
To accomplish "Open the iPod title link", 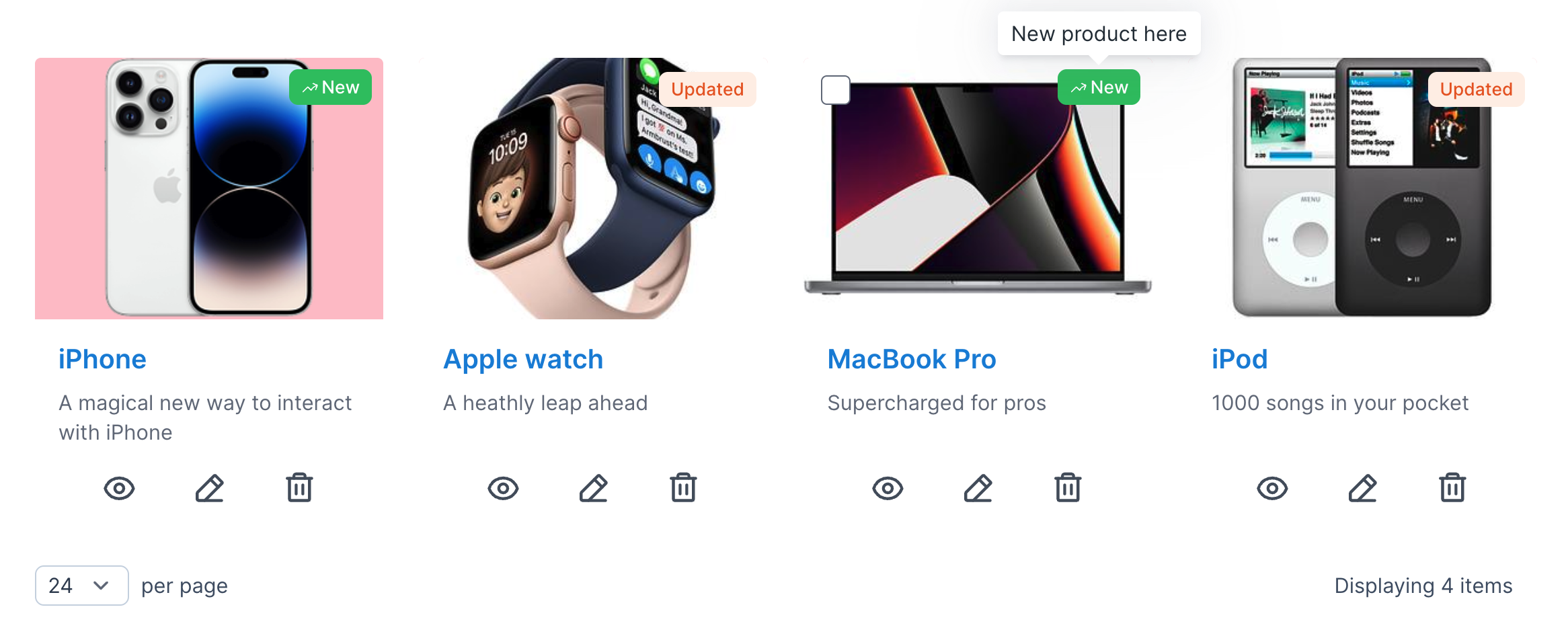I will [x=1240, y=359].
